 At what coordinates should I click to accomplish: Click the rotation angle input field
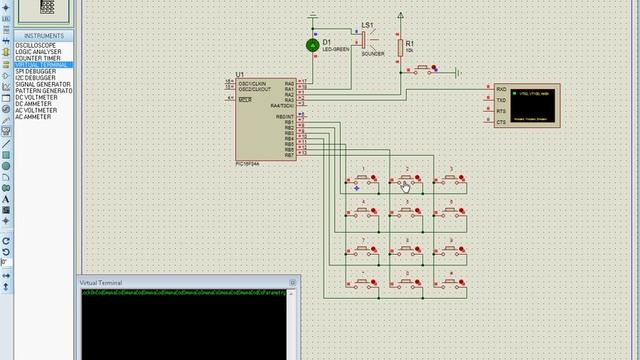[6, 262]
